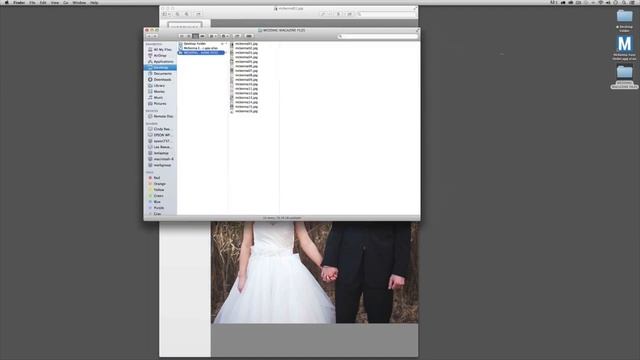Image resolution: width=640 pixels, height=360 pixels.
Task: Select mckenna07.jpg in the file list
Action: (246, 71)
